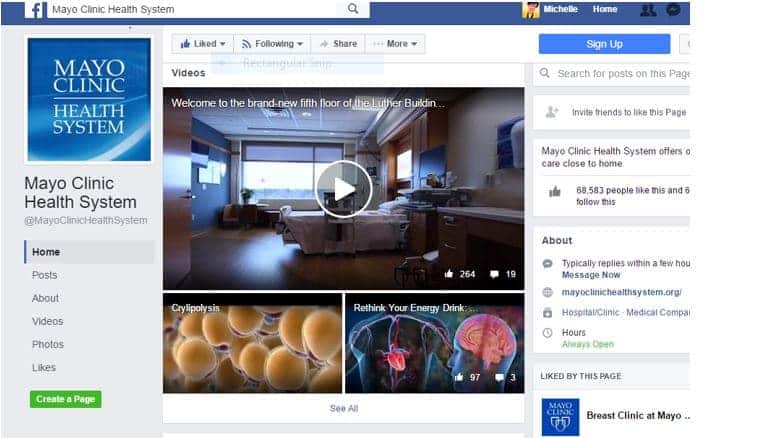This screenshot has height=438, width=776.
Task: Click the Share button
Action: click(337, 44)
